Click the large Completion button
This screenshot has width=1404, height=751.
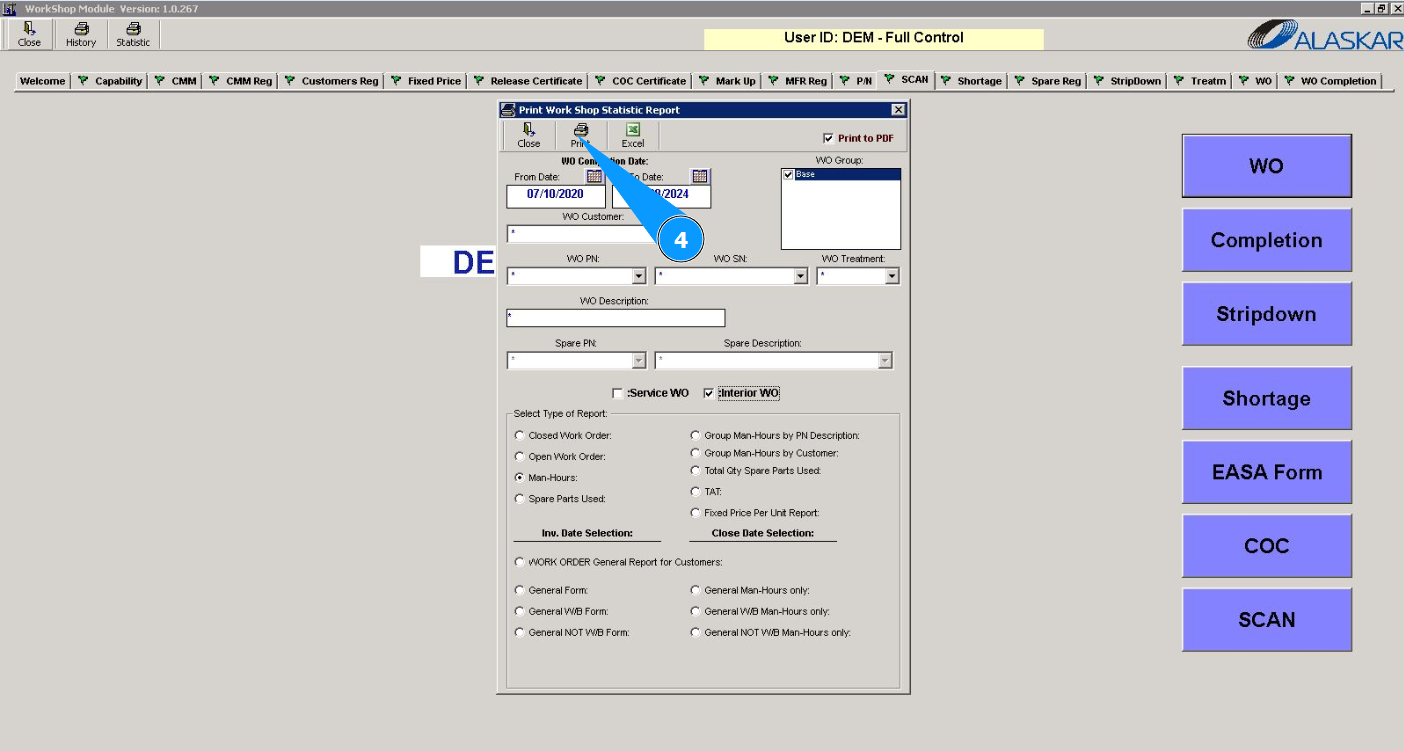pyautogui.click(x=1266, y=240)
